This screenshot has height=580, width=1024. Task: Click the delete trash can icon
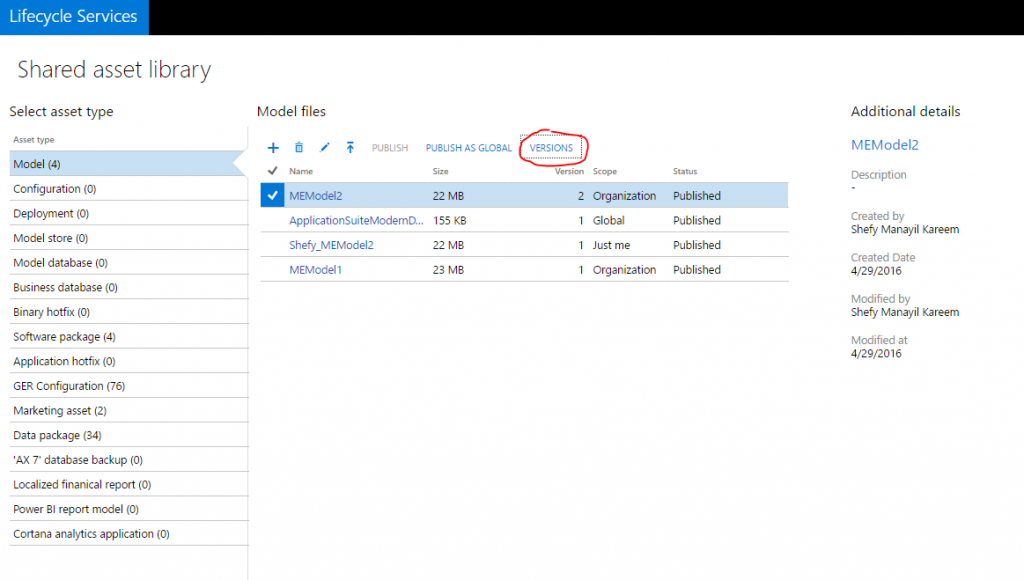click(299, 148)
